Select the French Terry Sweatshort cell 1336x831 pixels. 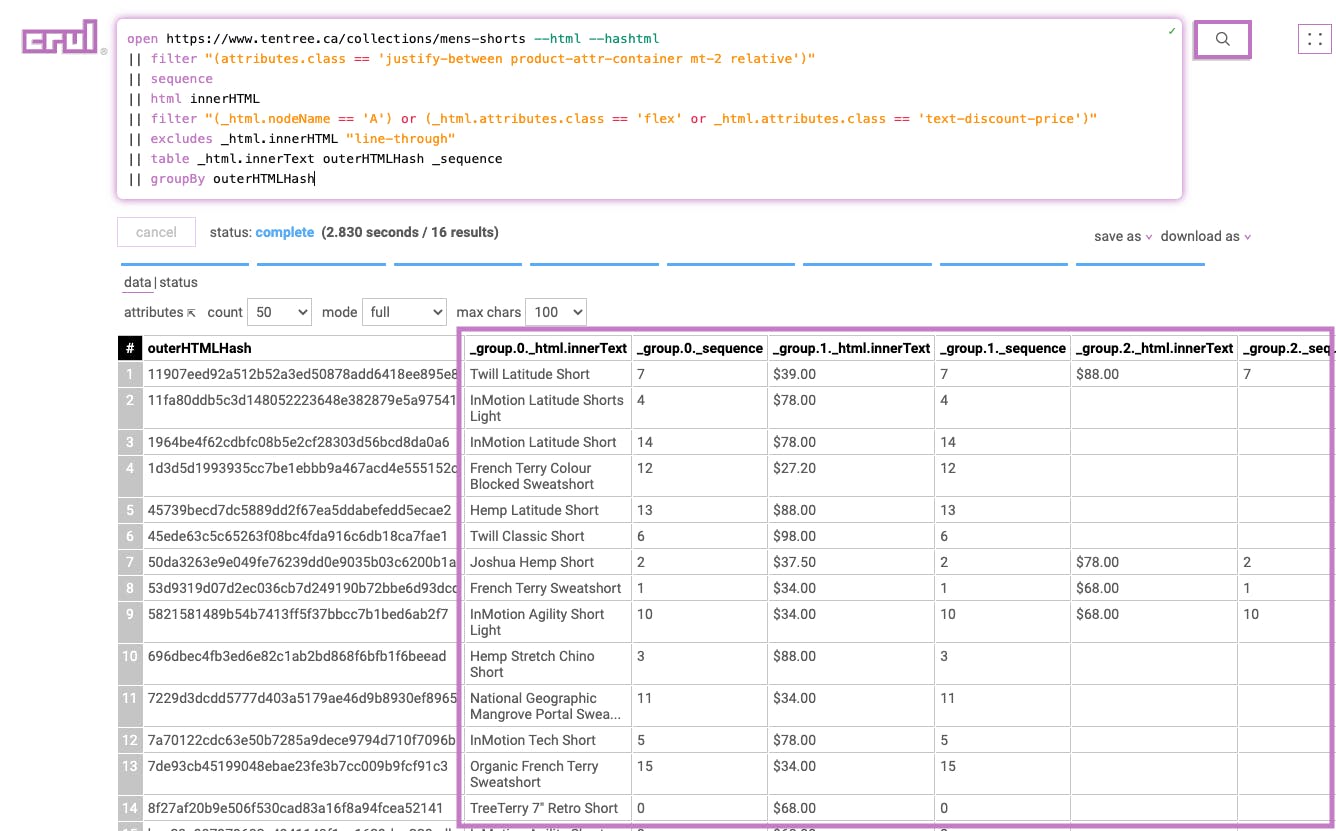[x=548, y=588]
